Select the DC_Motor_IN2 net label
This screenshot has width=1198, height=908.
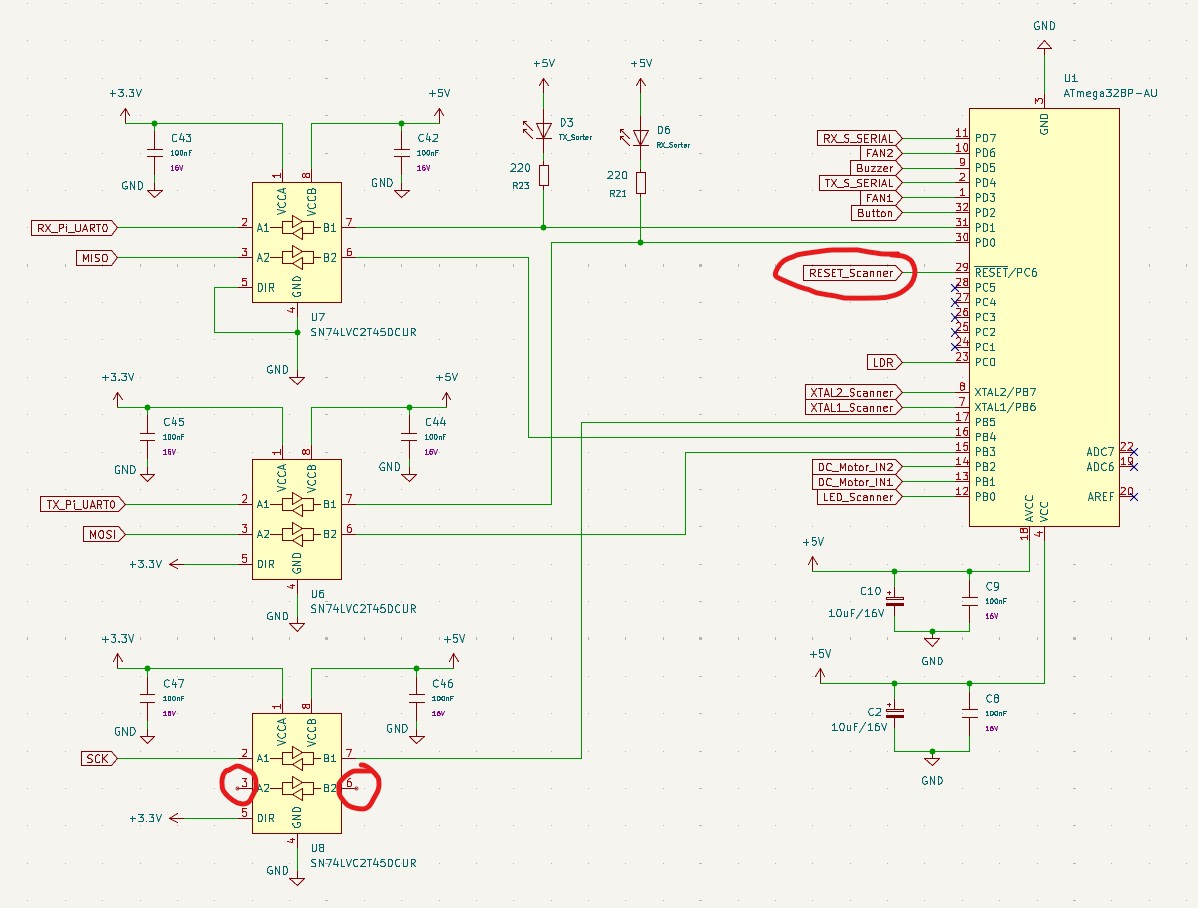[854, 467]
